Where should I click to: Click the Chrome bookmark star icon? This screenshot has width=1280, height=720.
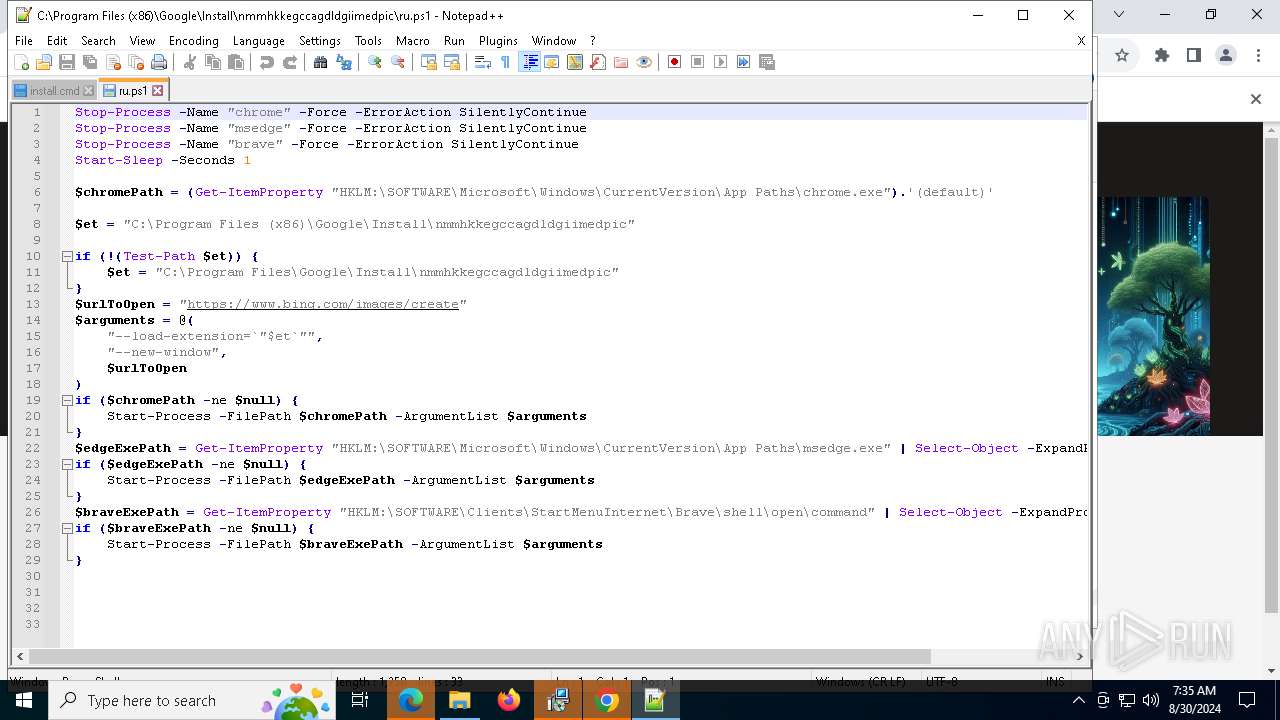[1122, 55]
